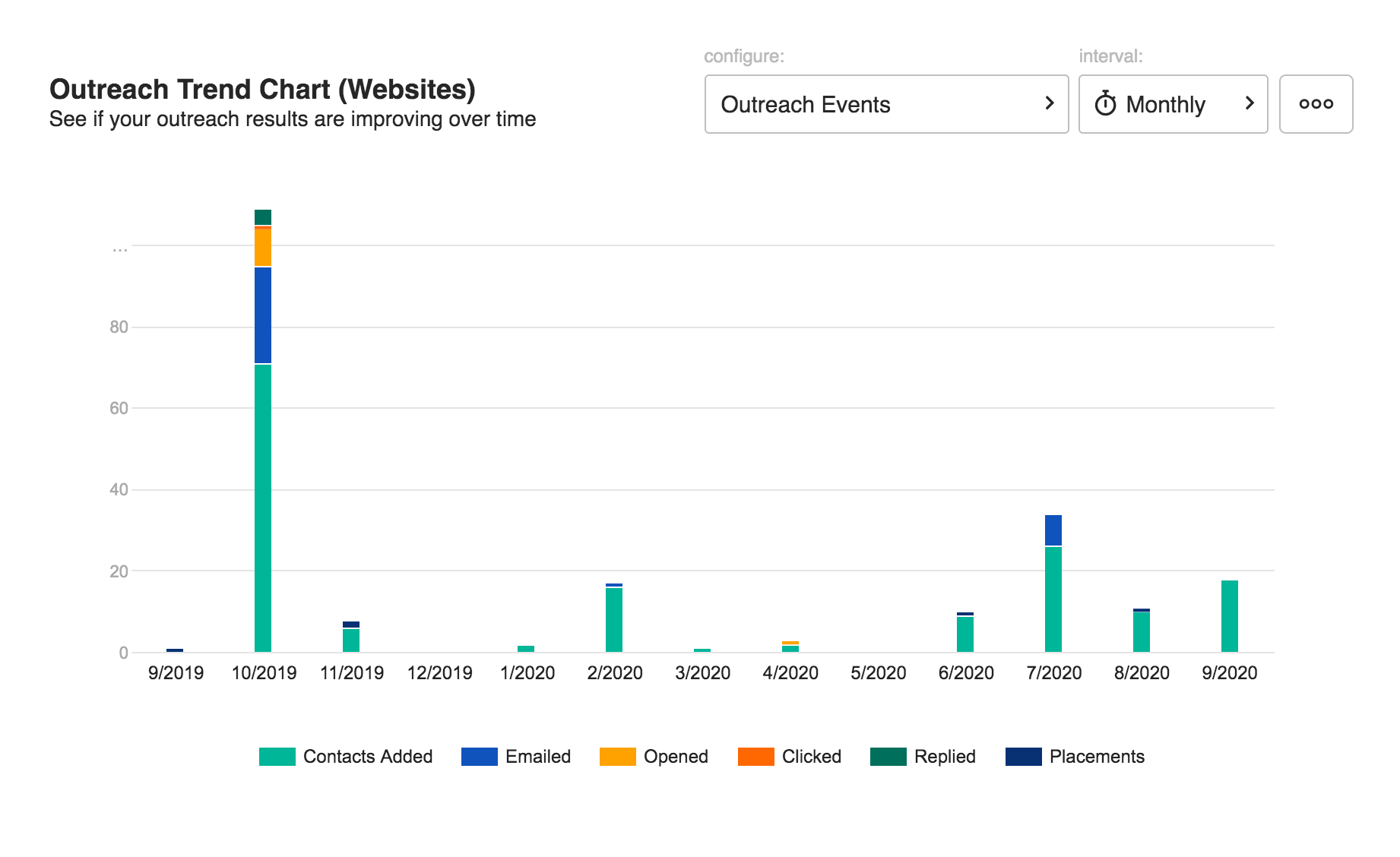This screenshot has width=1400, height=857.
Task: Expand the Monthly interval dropdown
Action: (x=1172, y=104)
